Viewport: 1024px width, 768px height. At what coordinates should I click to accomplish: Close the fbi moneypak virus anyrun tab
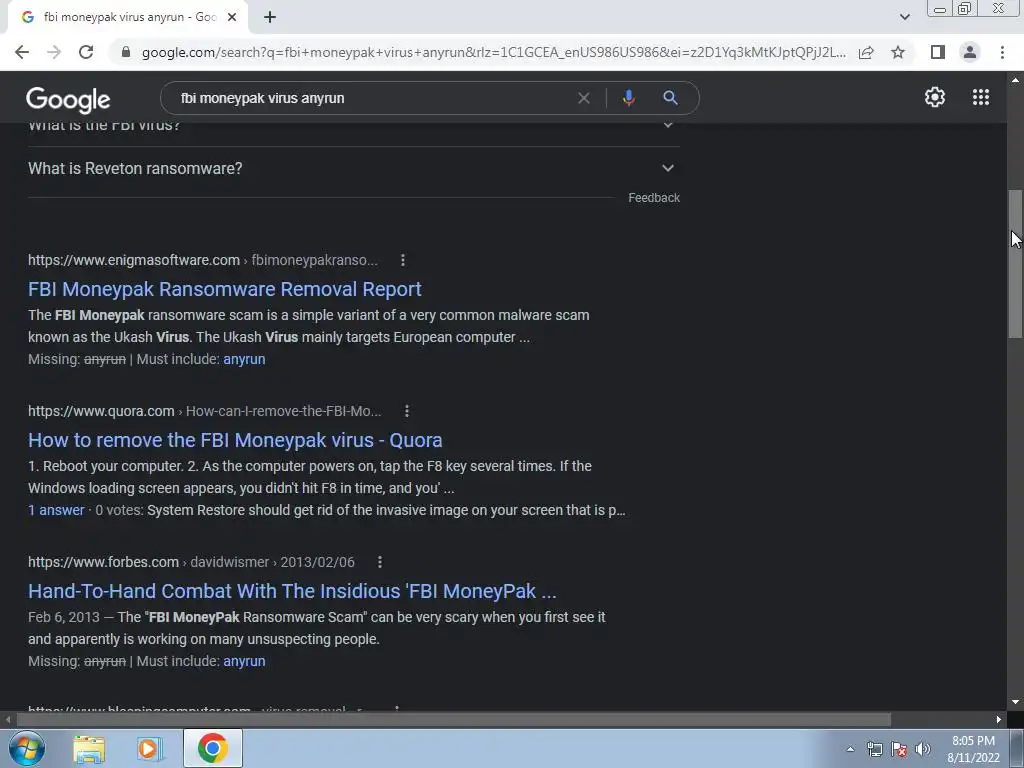[232, 18]
